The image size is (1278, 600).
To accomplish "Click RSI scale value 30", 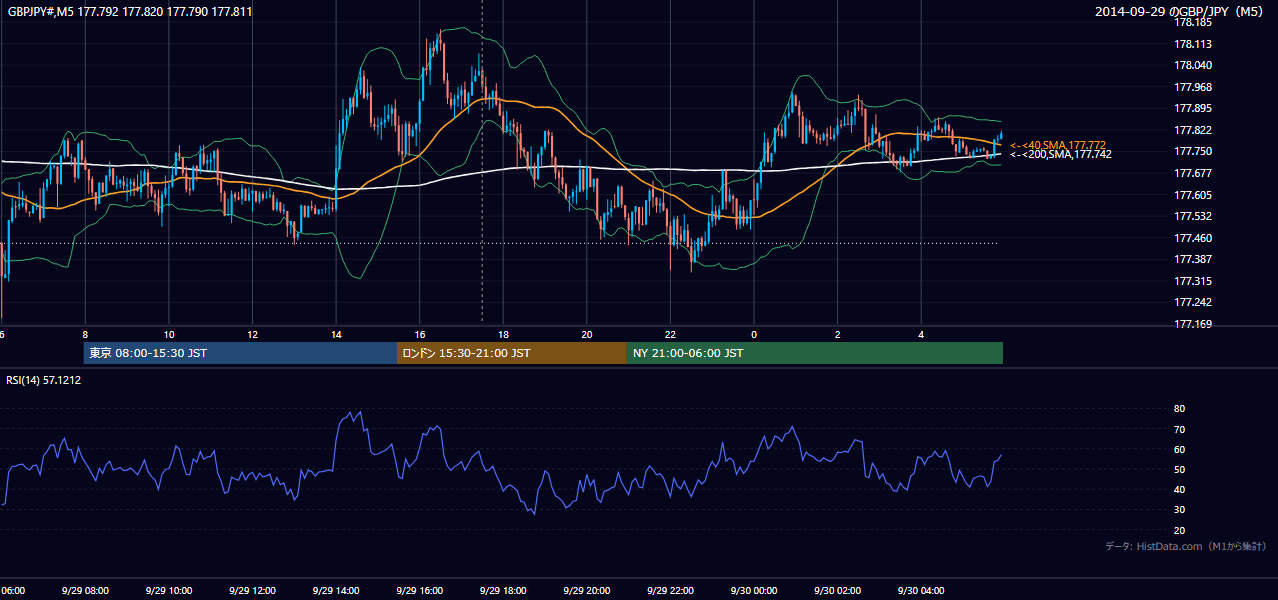I will pos(1179,510).
